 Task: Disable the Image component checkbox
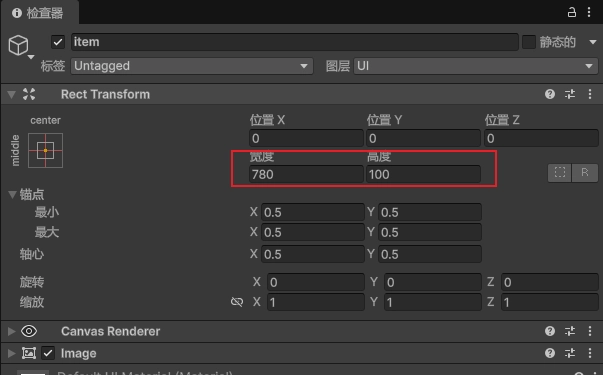(x=48, y=353)
